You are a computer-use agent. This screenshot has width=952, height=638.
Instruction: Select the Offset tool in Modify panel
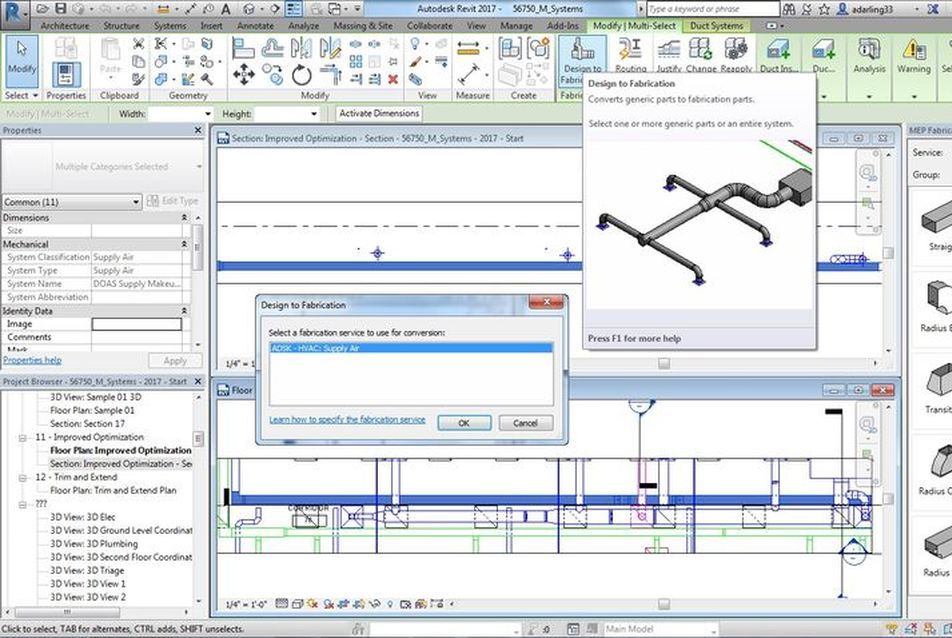point(273,49)
